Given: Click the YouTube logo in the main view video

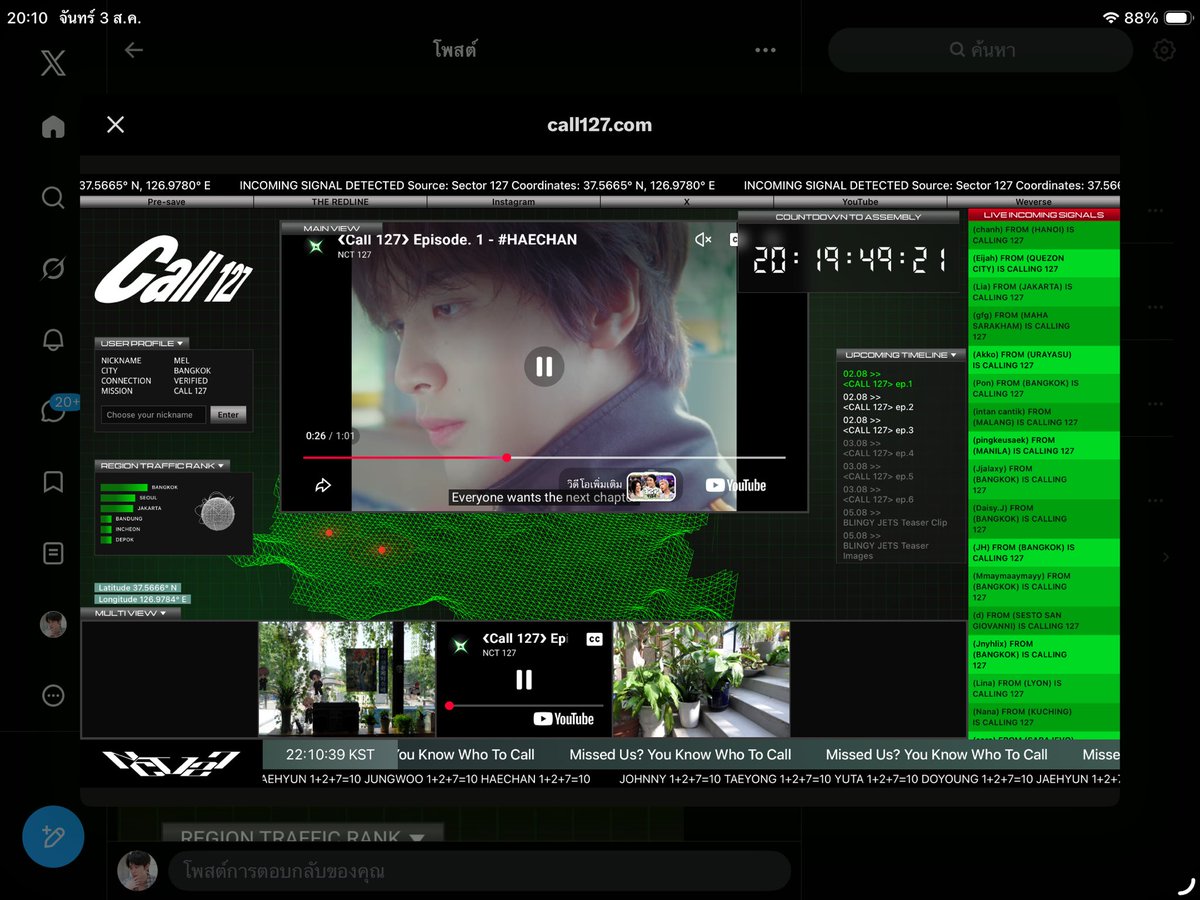Looking at the screenshot, I should coord(736,485).
